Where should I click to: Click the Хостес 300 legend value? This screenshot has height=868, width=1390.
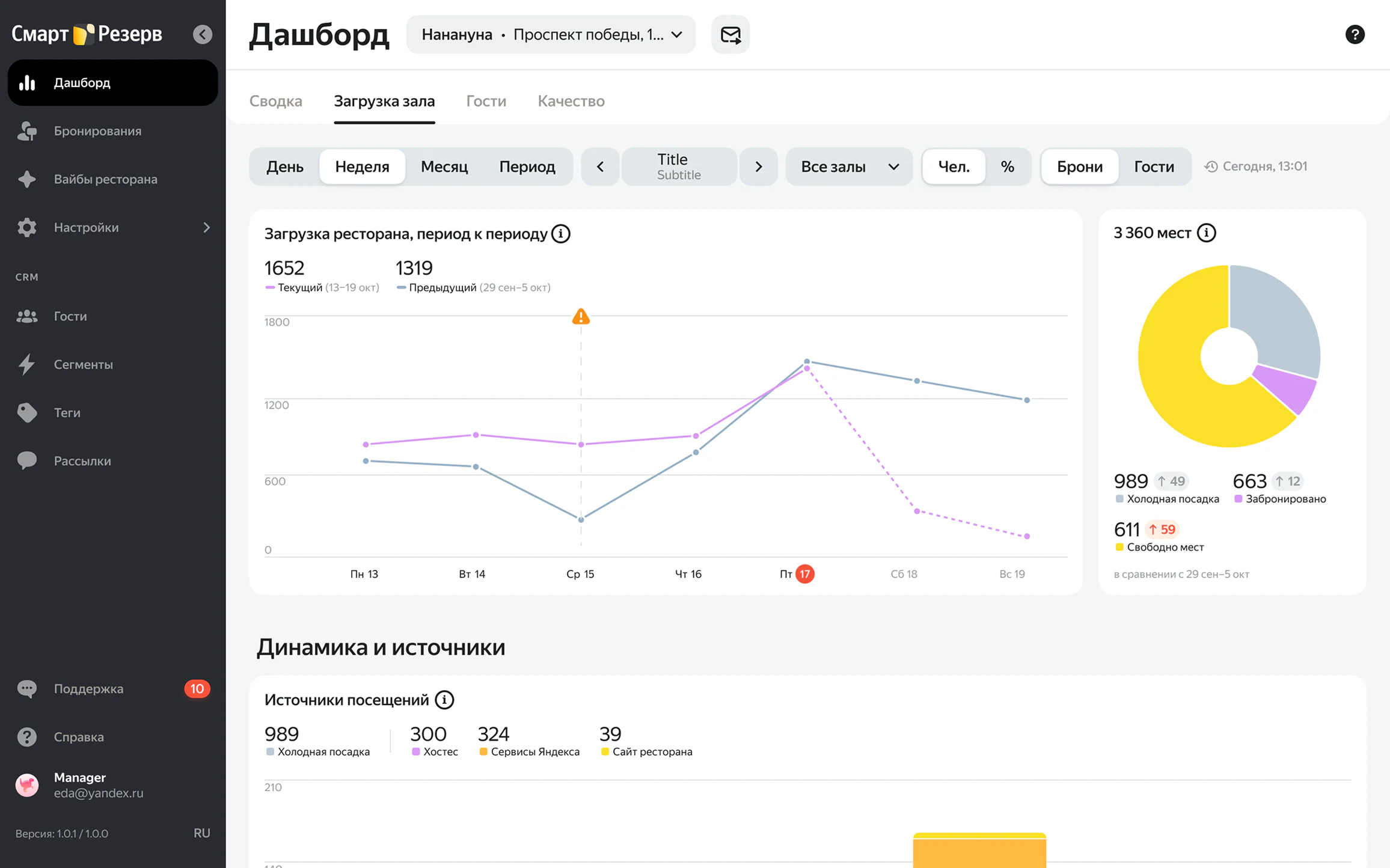click(x=428, y=734)
